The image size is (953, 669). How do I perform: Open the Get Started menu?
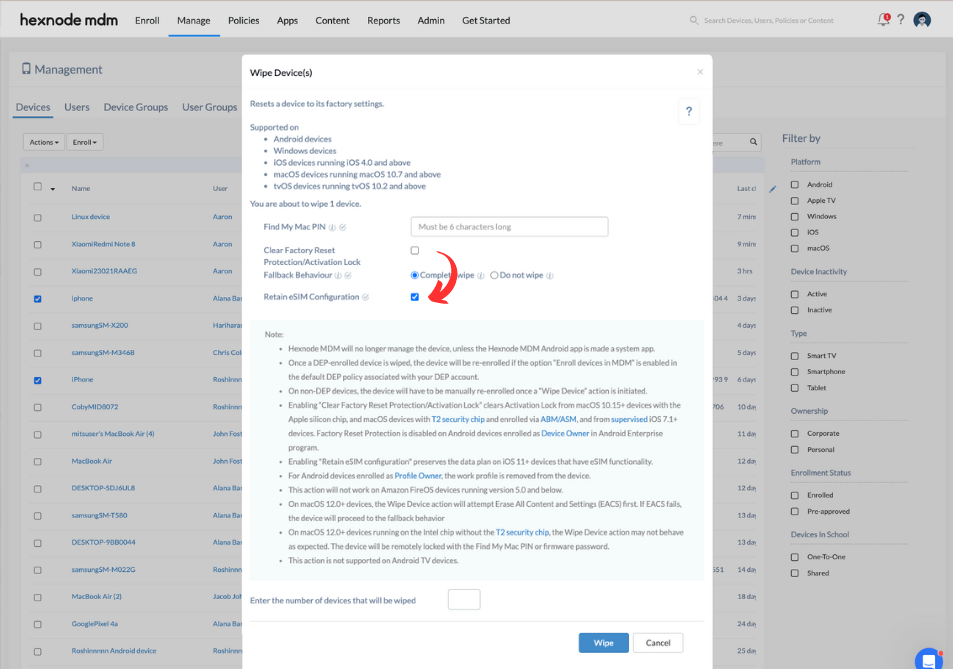click(x=486, y=20)
